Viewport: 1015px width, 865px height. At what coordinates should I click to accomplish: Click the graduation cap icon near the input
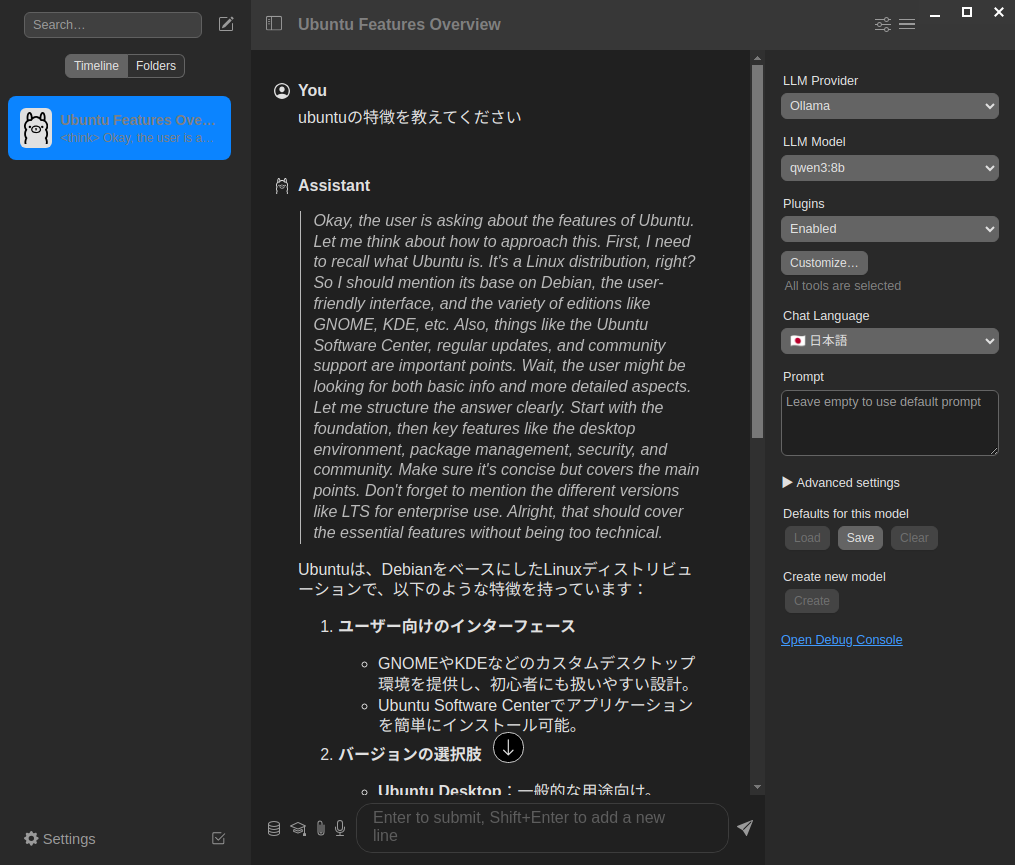pyautogui.click(x=297, y=828)
